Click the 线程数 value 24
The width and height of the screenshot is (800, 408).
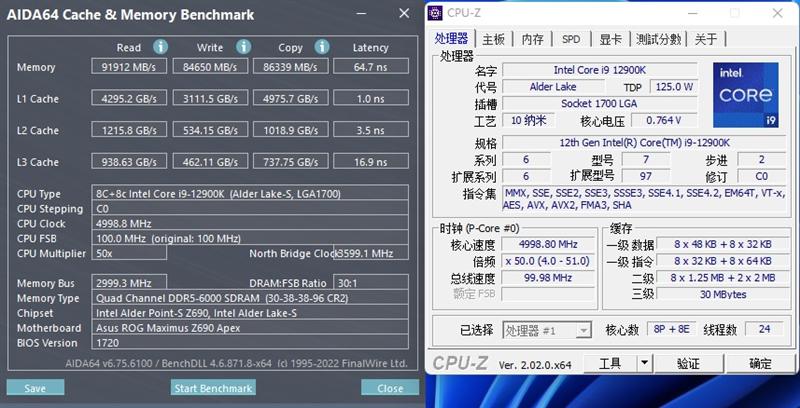(x=764, y=329)
